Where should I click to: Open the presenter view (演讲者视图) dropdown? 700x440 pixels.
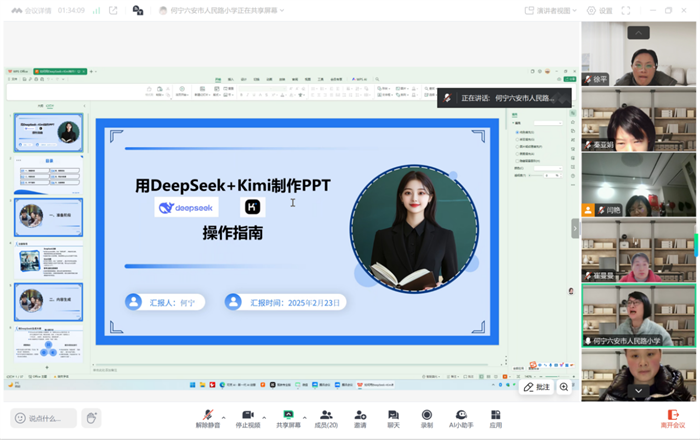(x=550, y=10)
